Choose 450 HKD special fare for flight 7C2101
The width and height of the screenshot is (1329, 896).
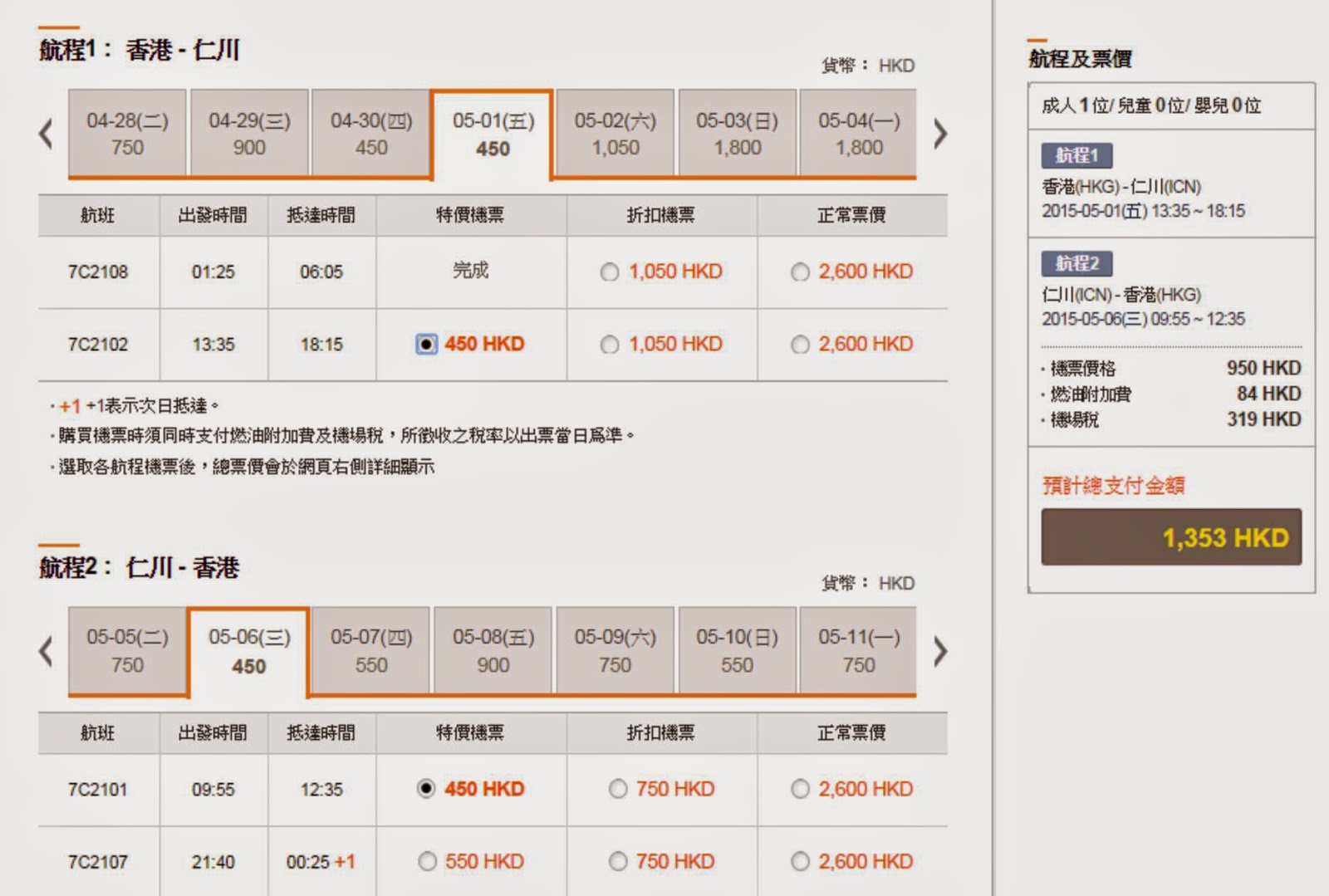pyautogui.click(x=426, y=789)
